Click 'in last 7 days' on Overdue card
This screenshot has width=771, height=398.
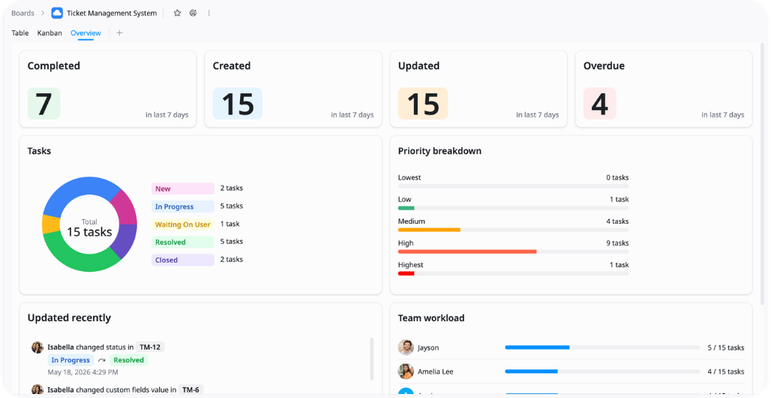click(723, 115)
